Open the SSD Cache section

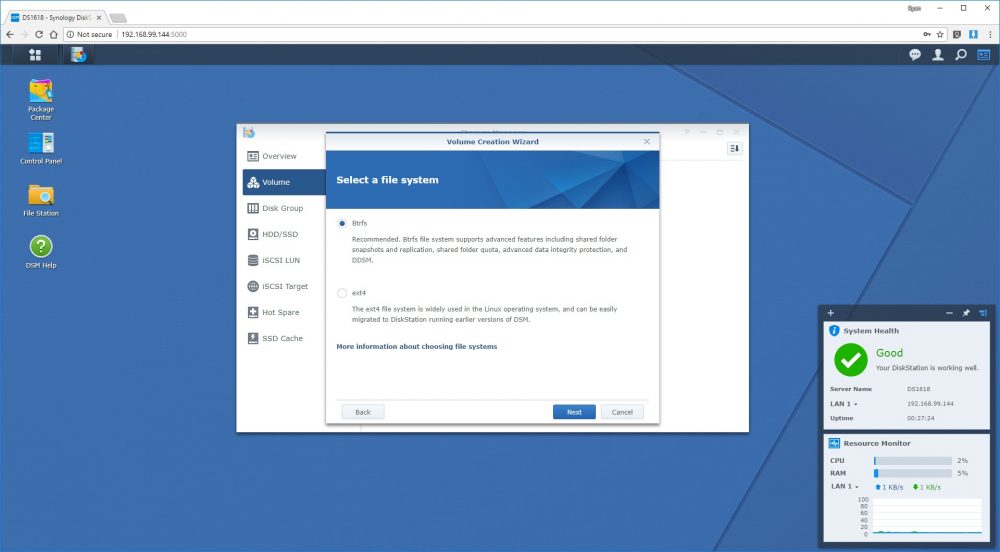point(284,339)
